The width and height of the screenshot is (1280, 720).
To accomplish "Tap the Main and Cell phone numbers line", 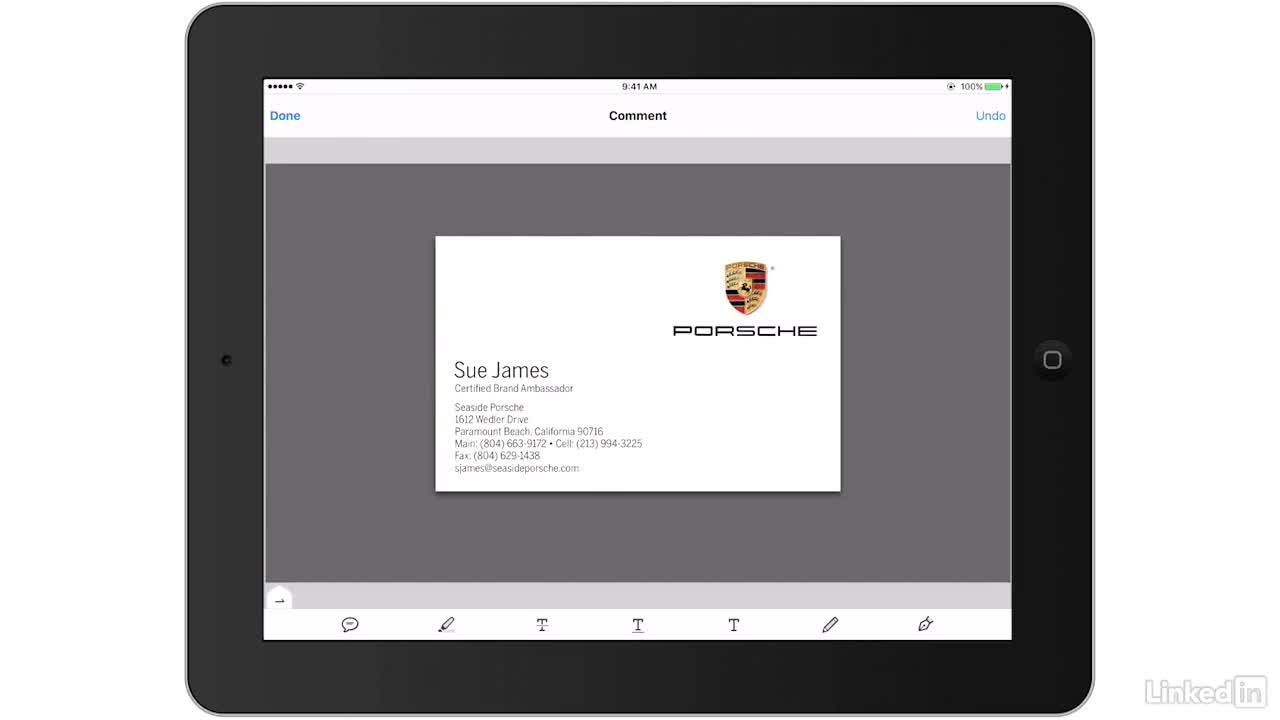I will pyautogui.click(x=548, y=444).
